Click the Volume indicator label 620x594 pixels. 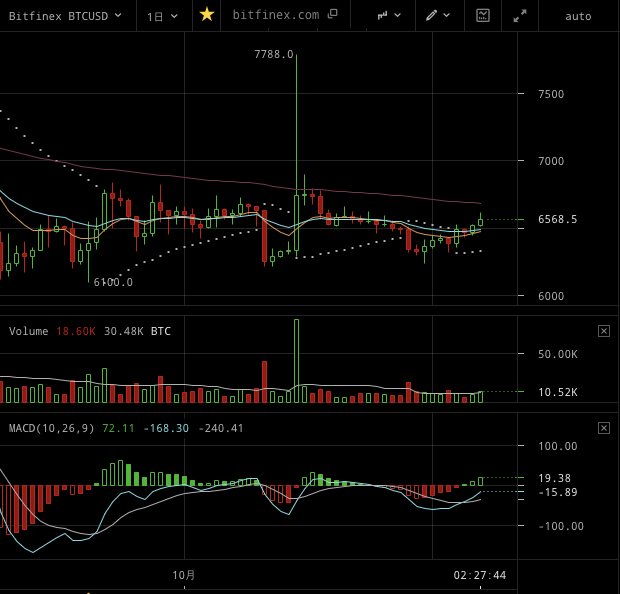click(x=28, y=331)
